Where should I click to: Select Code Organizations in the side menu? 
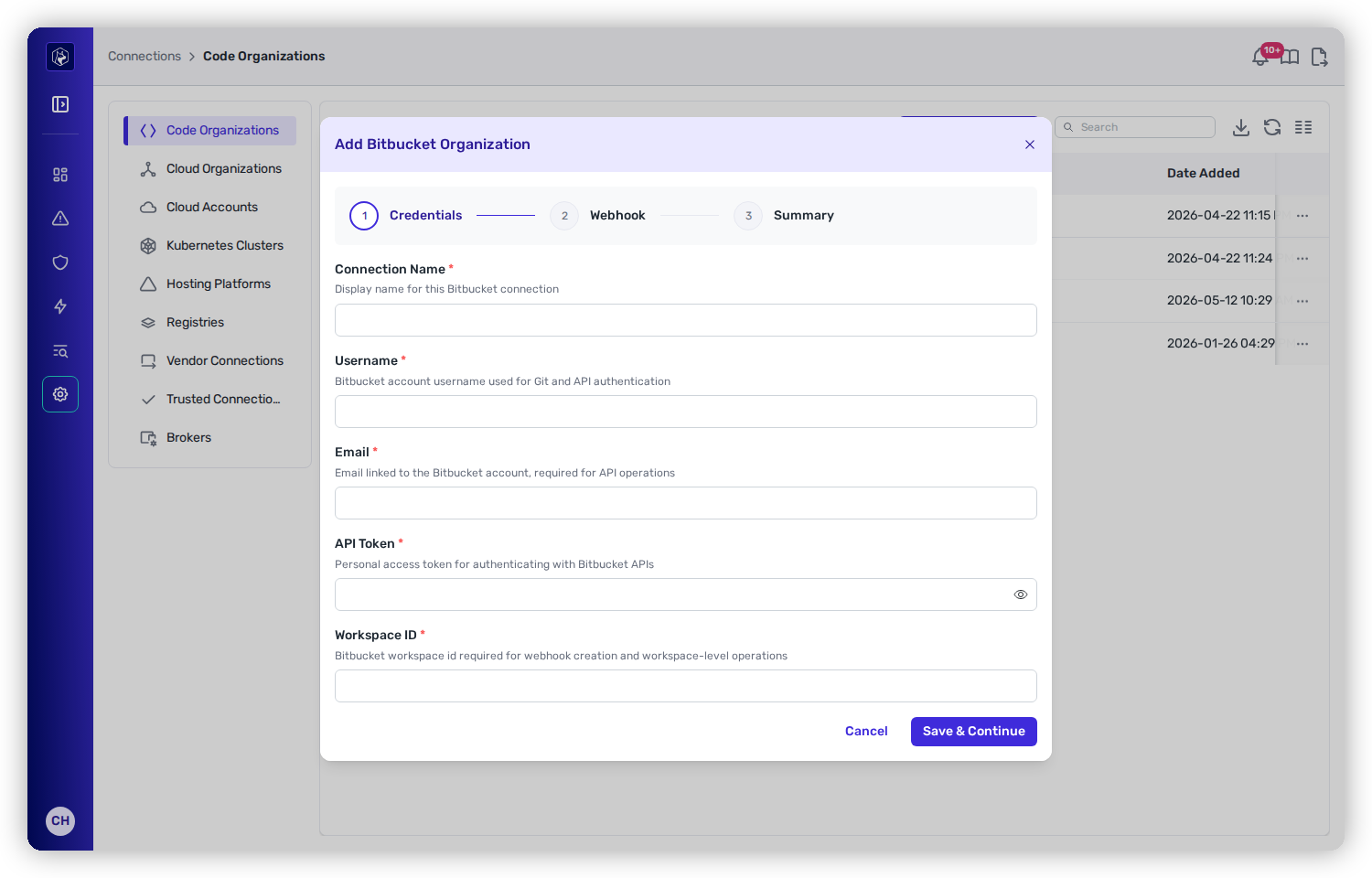[x=210, y=131]
